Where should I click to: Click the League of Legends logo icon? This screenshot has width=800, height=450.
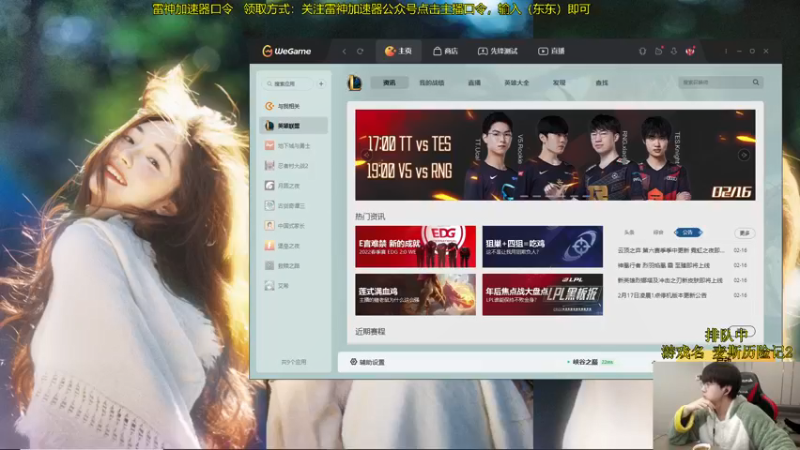pyautogui.click(x=355, y=83)
